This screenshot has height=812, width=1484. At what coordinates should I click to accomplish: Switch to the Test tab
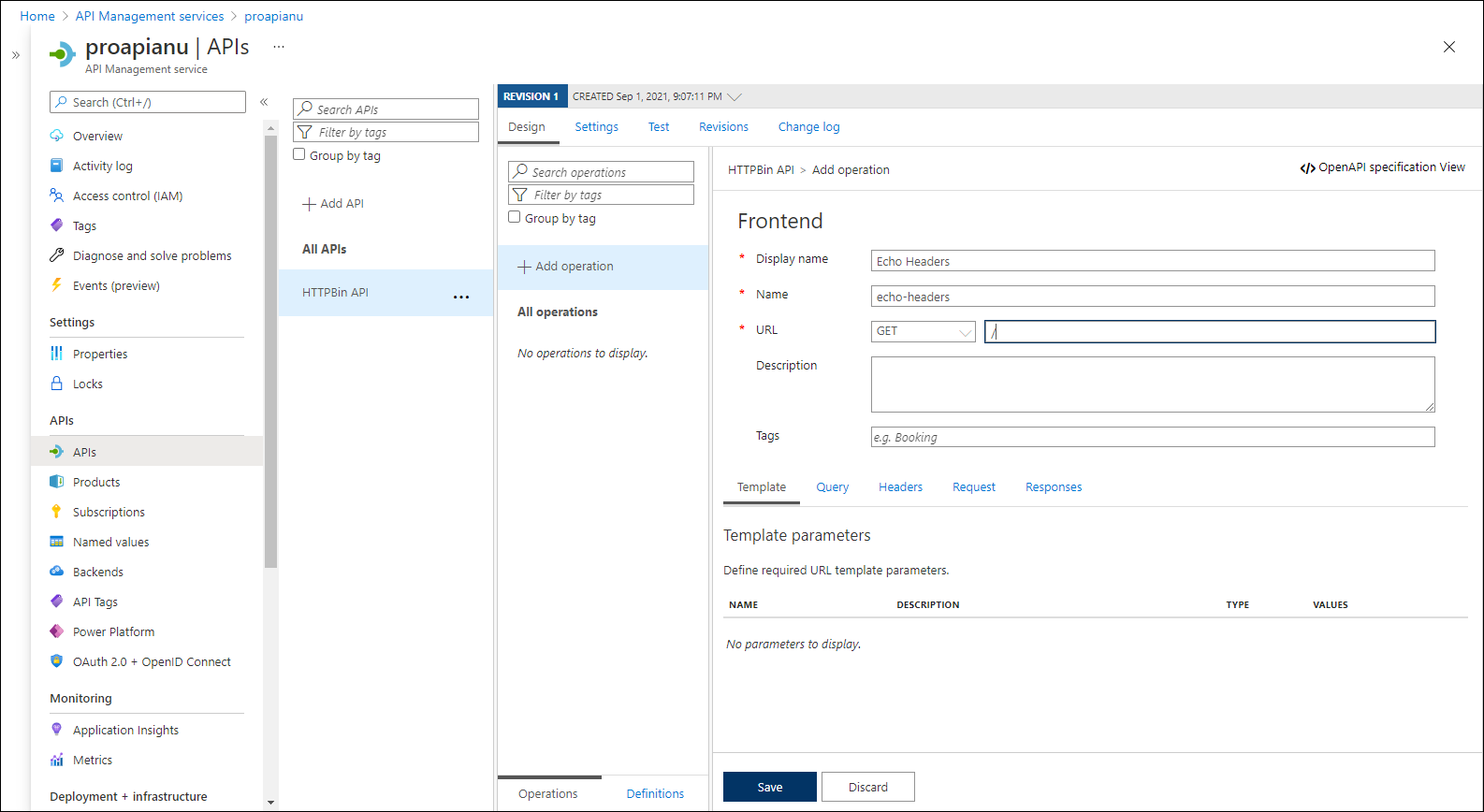click(659, 127)
